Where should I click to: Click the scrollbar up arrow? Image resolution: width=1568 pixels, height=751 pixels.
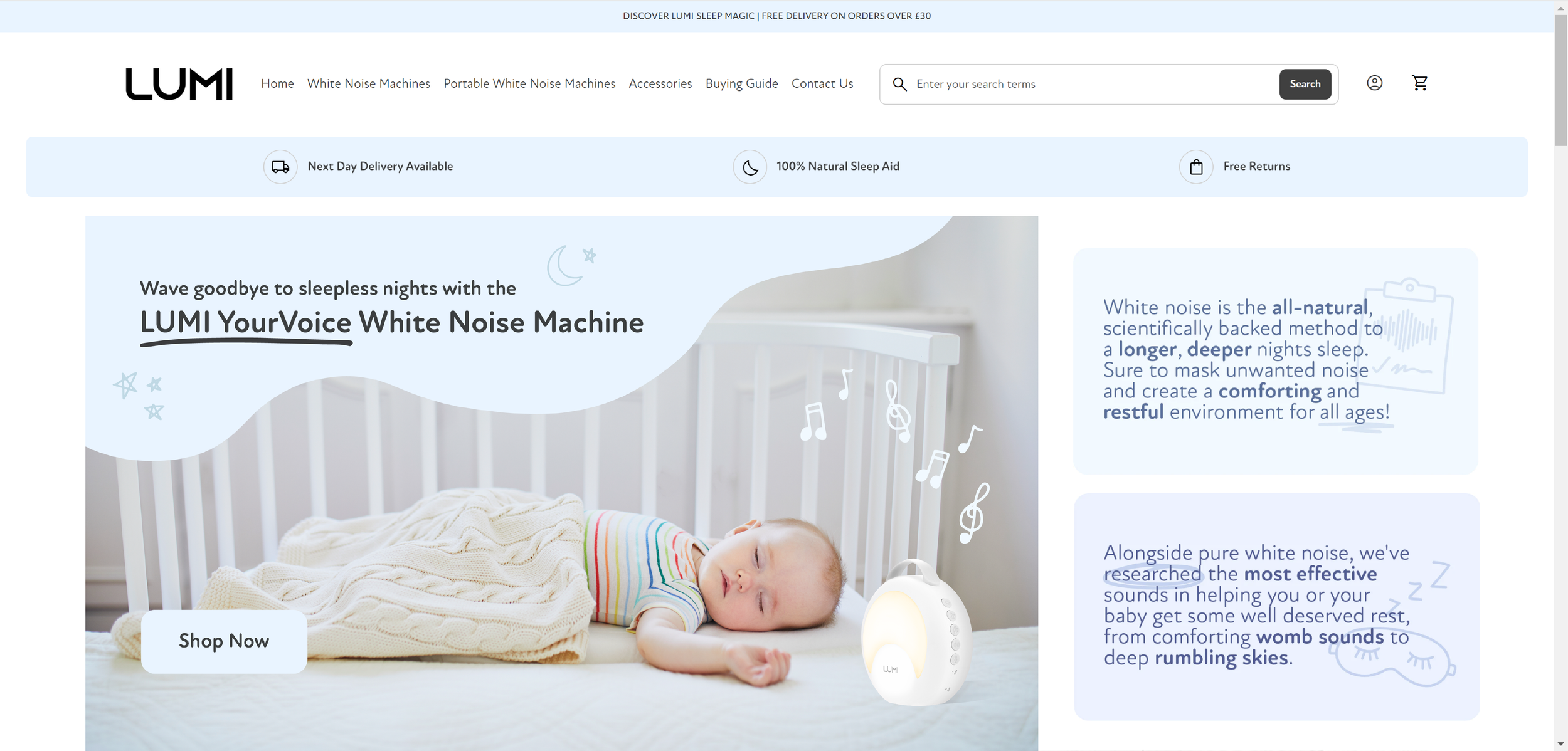click(1561, 8)
